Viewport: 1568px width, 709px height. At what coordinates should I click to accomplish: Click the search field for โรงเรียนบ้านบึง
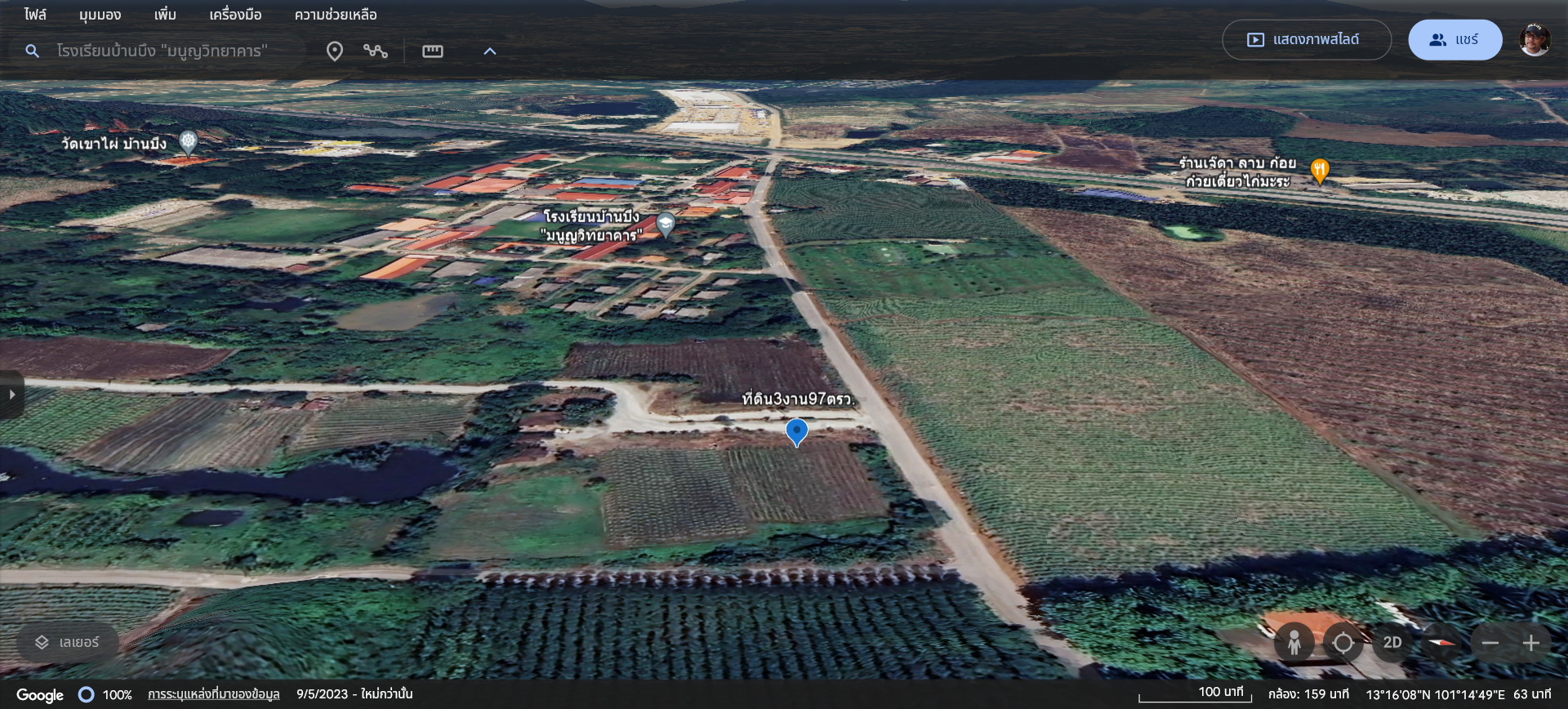163,51
